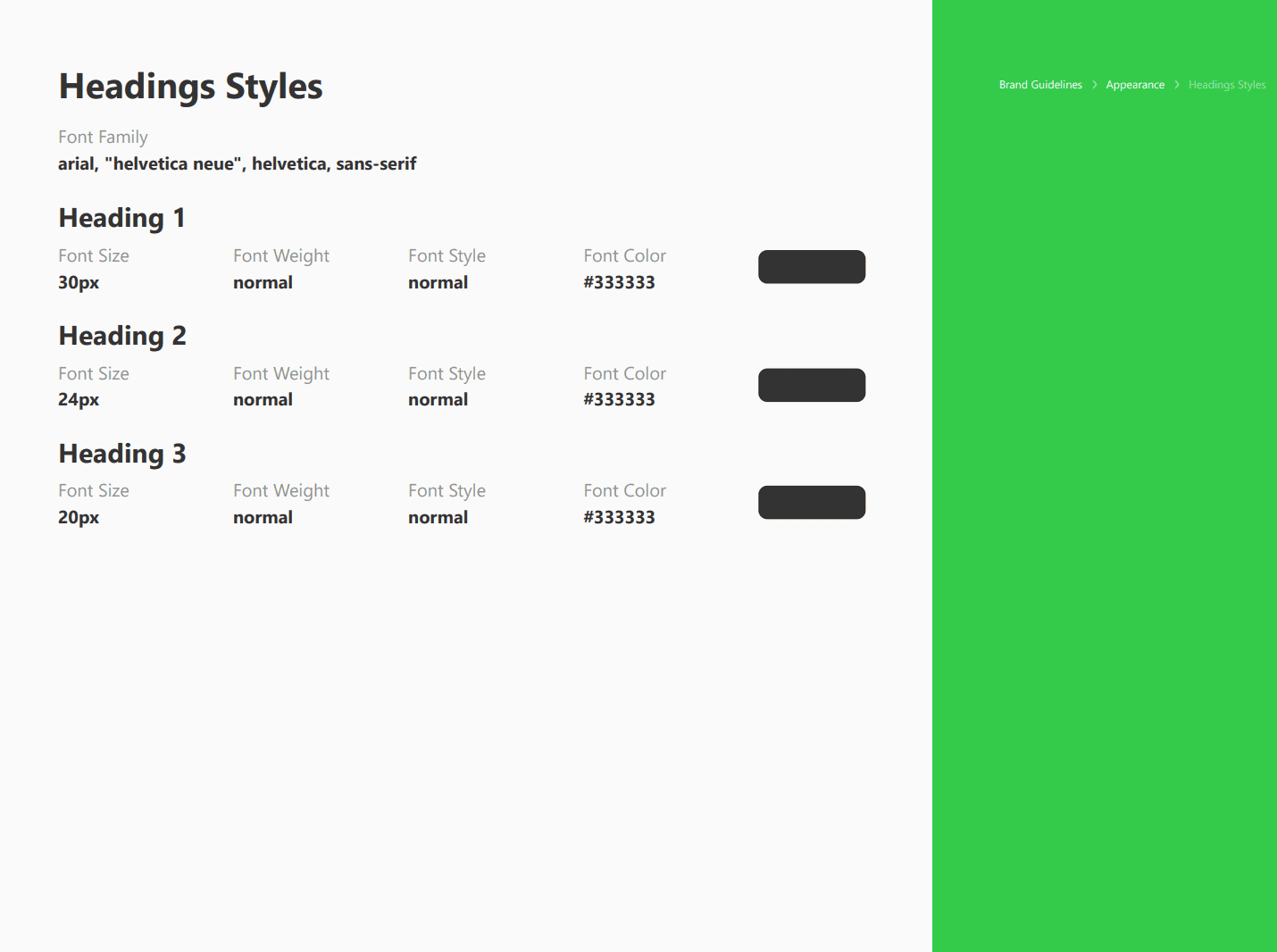Viewport: 1277px width, 952px height.
Task: Click the Heading 3 section title
Action: coord(121,454)
